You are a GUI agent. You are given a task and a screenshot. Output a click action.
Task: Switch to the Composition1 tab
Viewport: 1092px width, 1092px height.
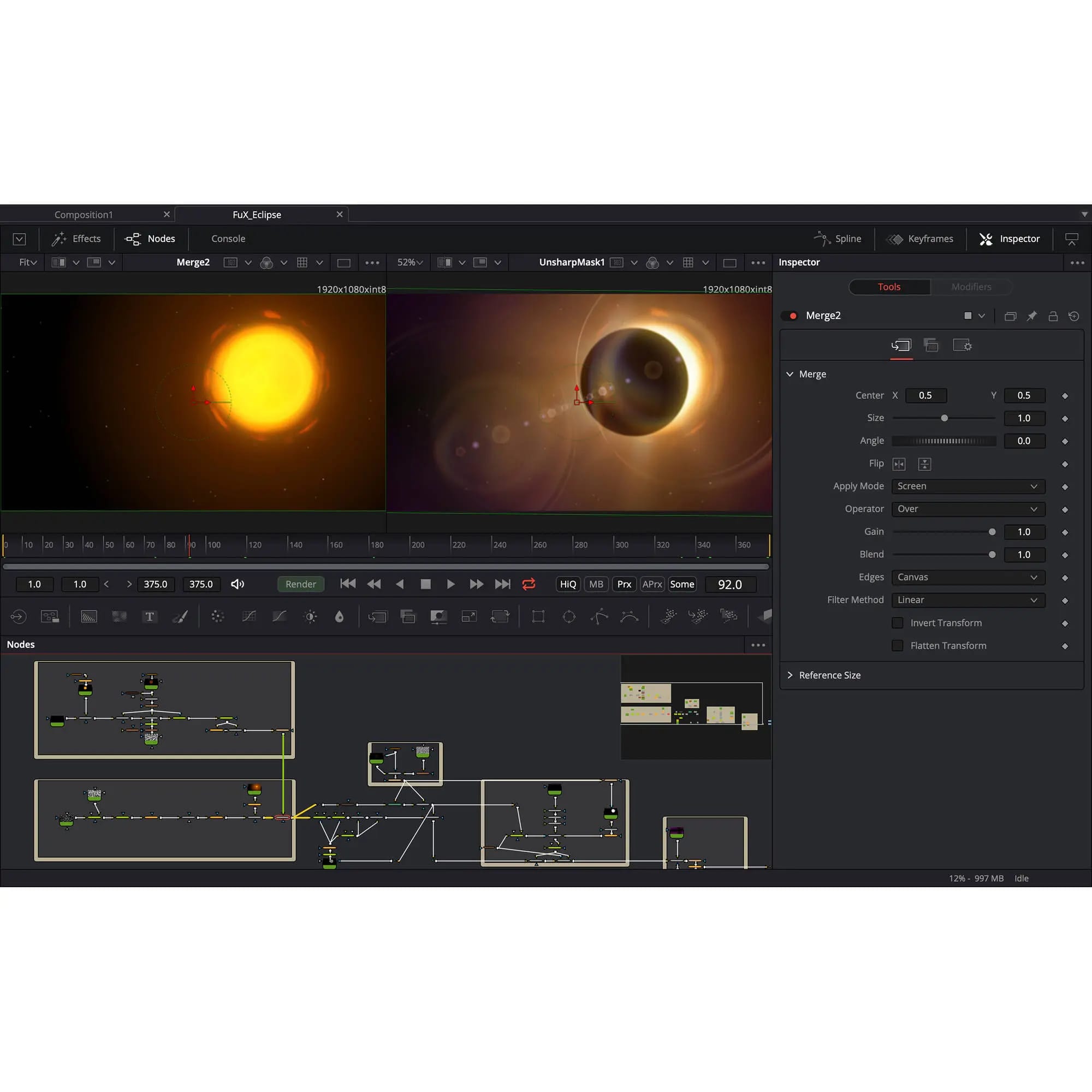(x=83, y=214)
